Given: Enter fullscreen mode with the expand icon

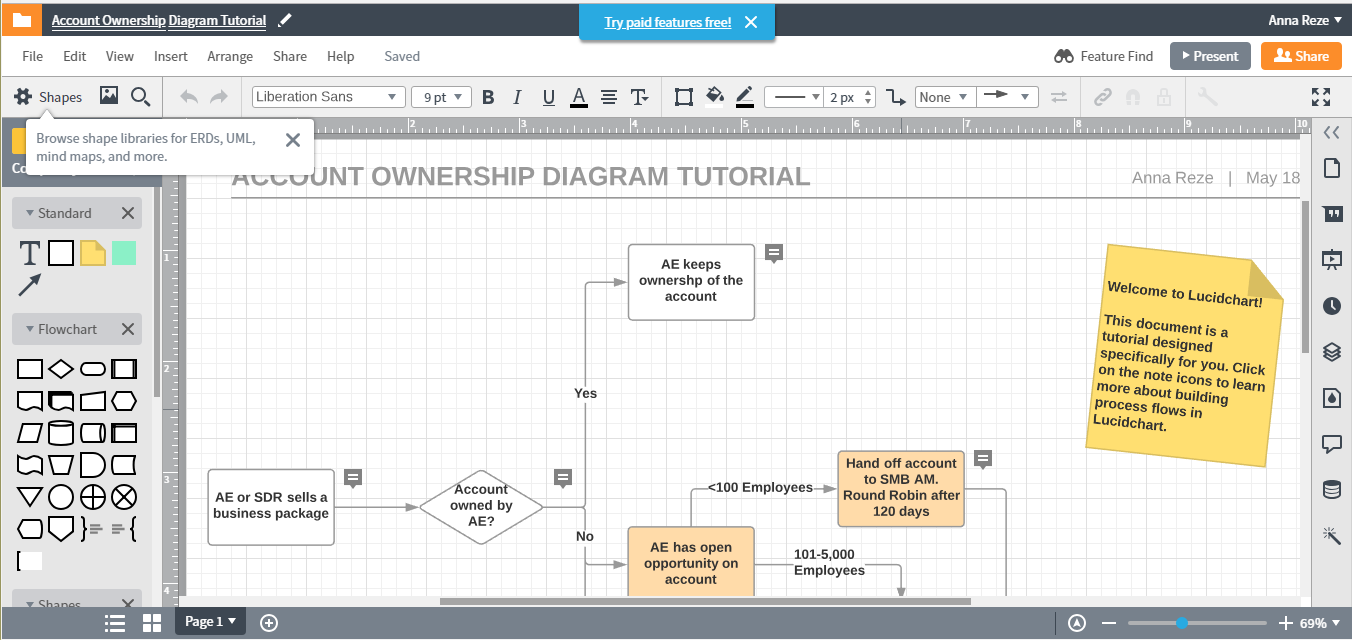Looking at the screenshot, I should pyautogui.click(x=1321, y=97).
